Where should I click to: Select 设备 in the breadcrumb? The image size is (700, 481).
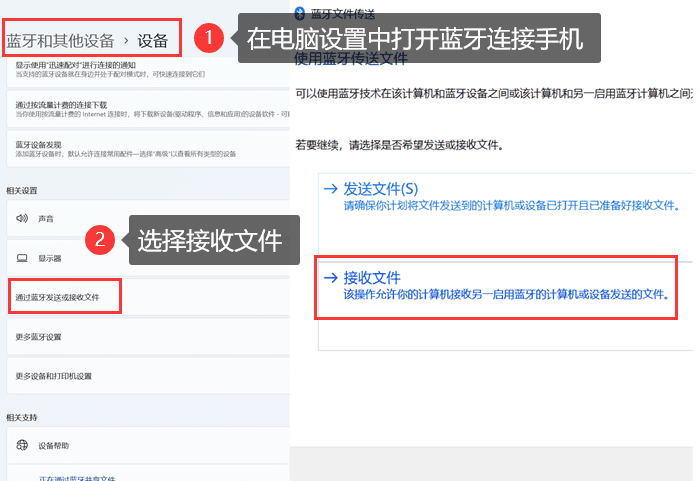[x=153, y=41]
